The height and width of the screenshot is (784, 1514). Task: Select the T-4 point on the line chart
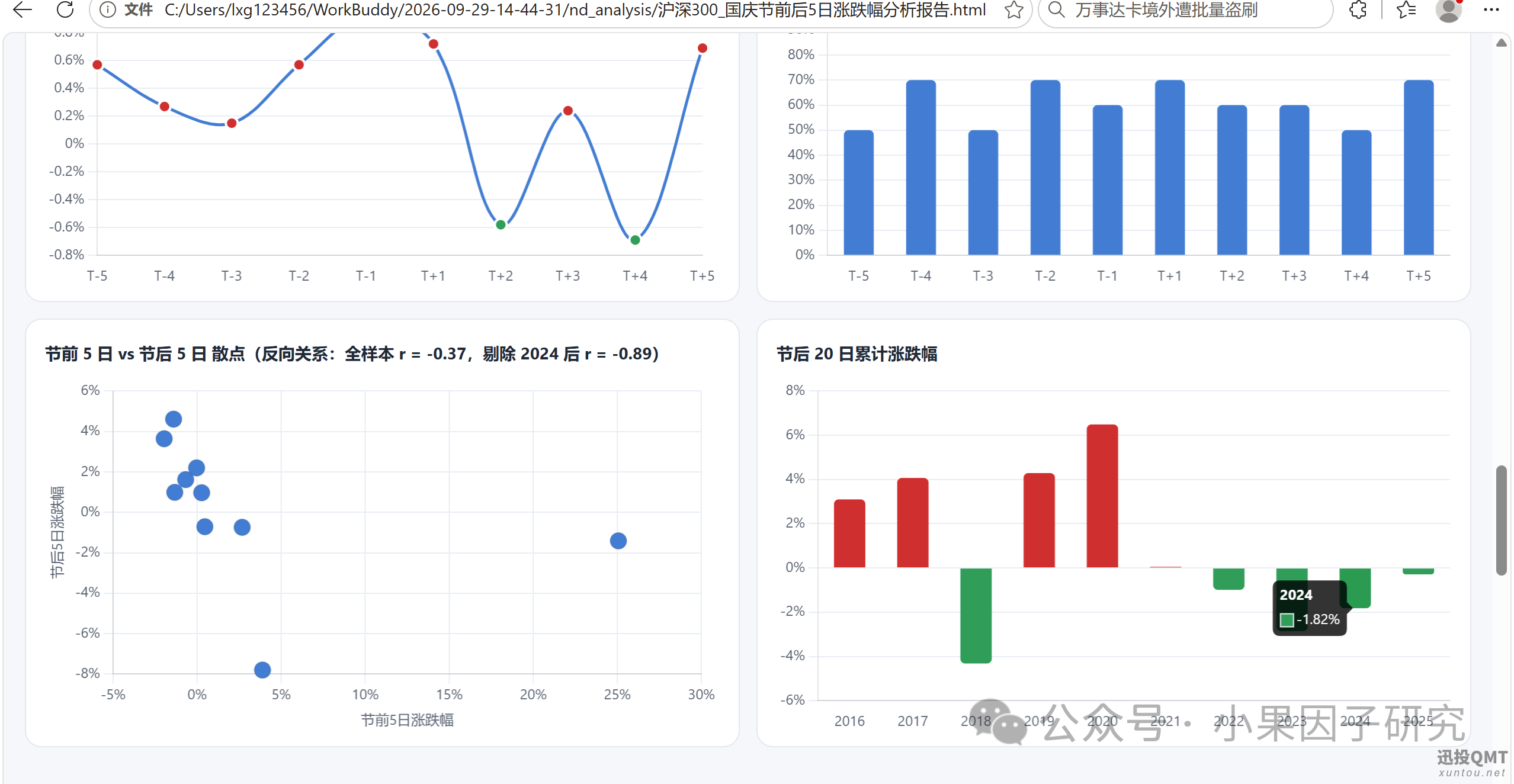point(165,107)
